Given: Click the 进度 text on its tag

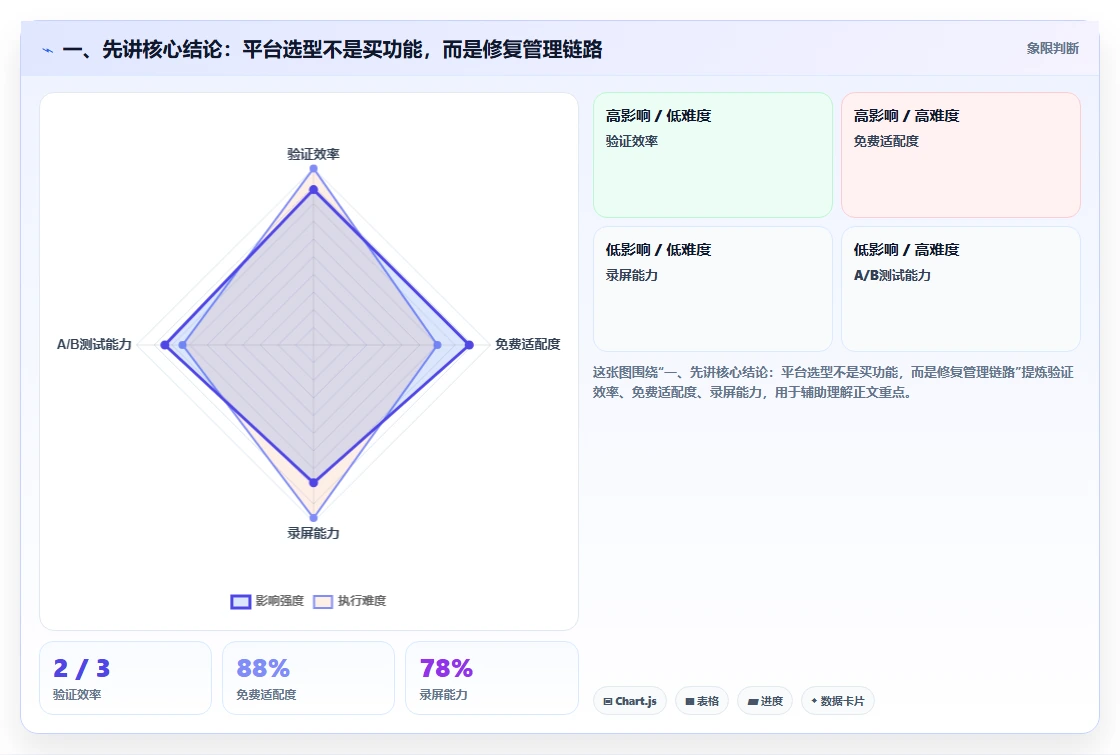Looking at the screenshot, I should (x=771, y=701).
